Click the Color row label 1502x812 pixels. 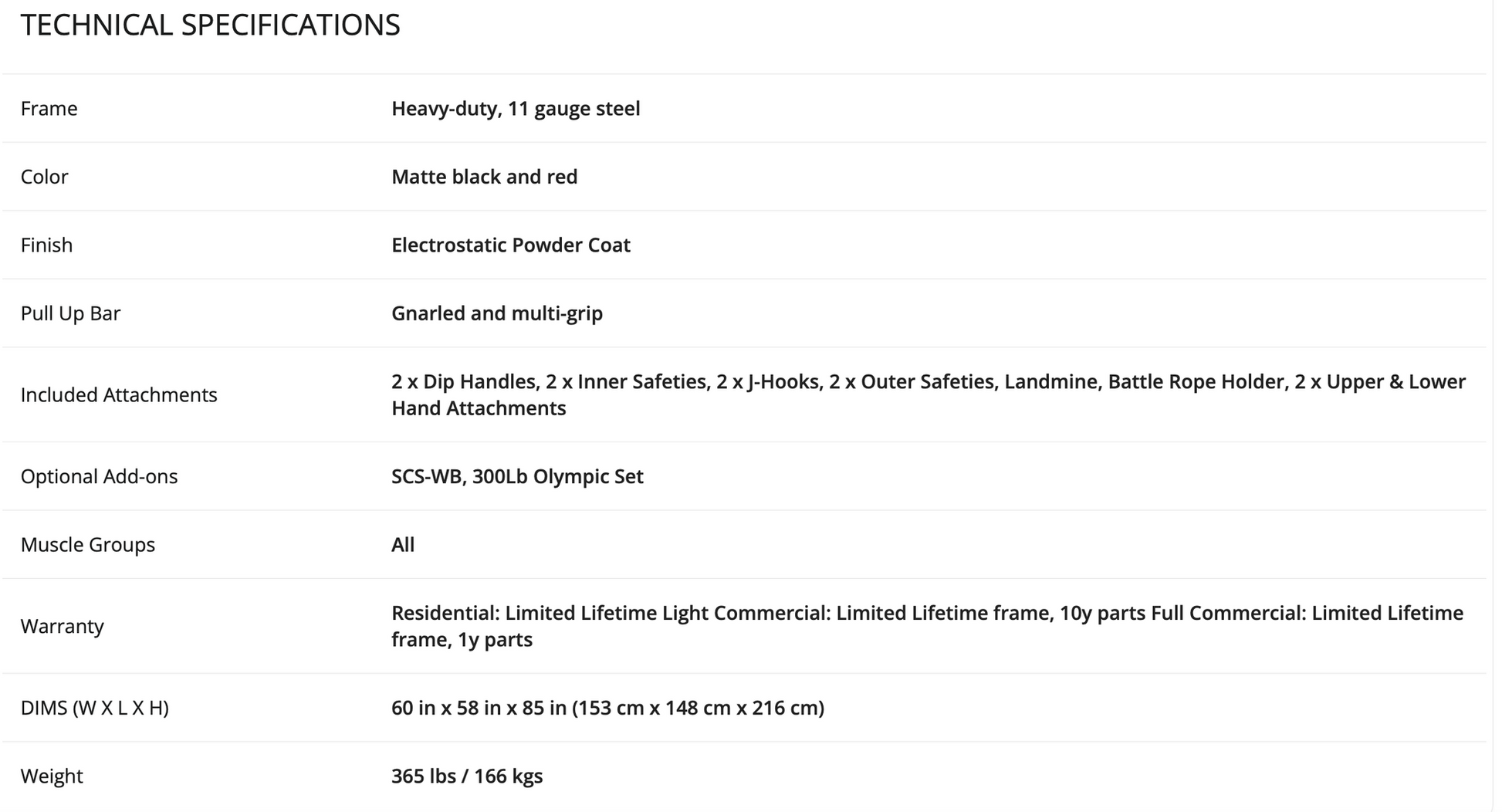(x=44, y=177)
